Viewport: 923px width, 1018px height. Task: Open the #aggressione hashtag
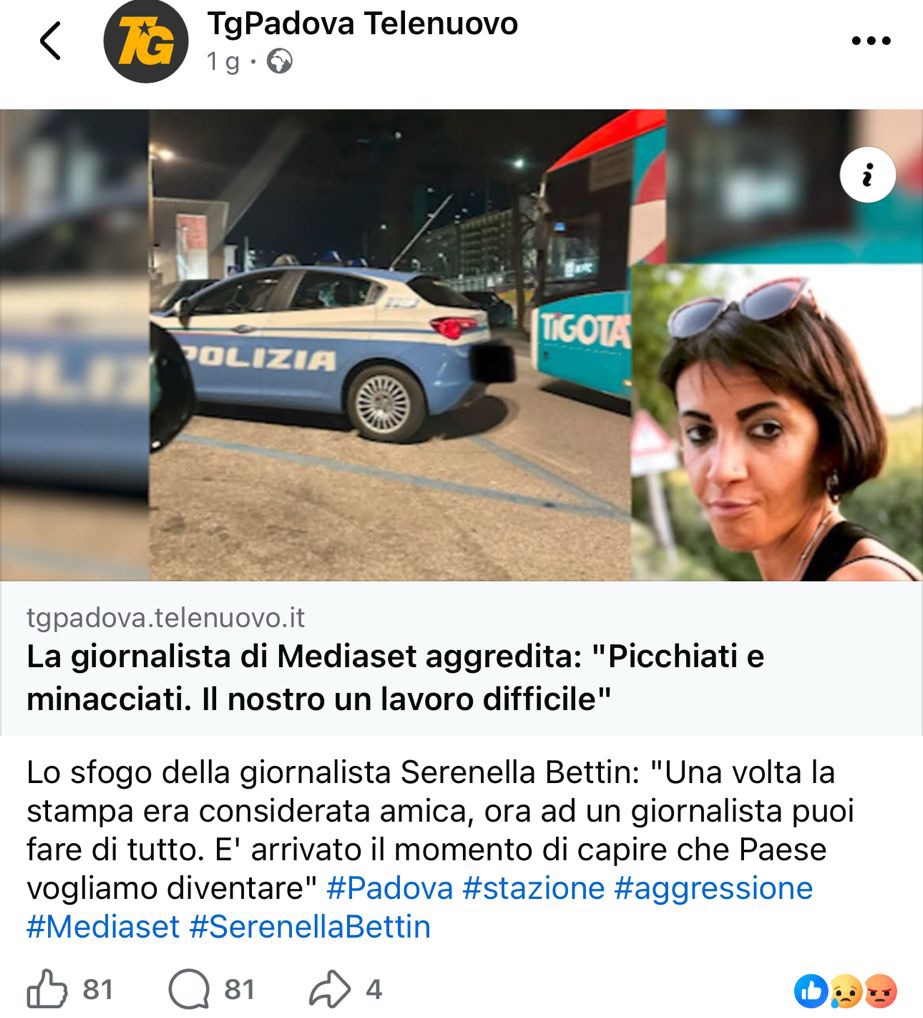pyautogui.click(x=713, y=888)
